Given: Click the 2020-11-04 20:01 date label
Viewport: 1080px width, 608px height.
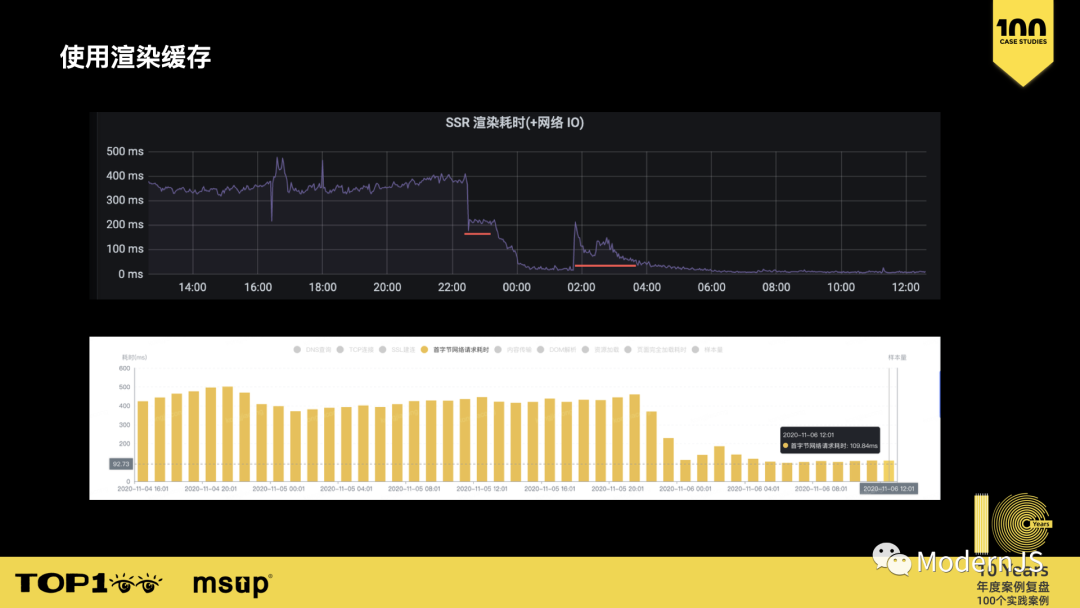Looking at the screenshot, I should point(210,489).
